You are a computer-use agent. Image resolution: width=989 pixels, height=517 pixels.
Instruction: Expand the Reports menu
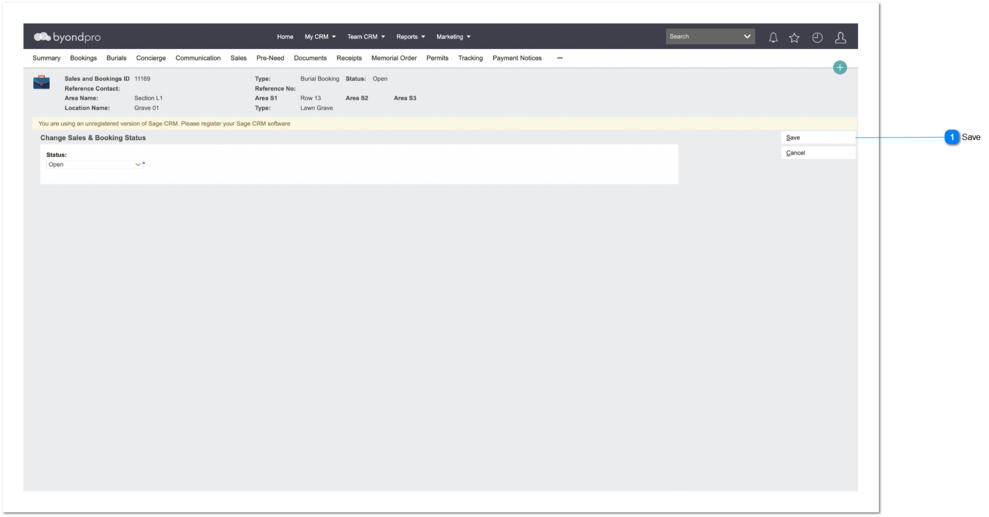[410, 37]
